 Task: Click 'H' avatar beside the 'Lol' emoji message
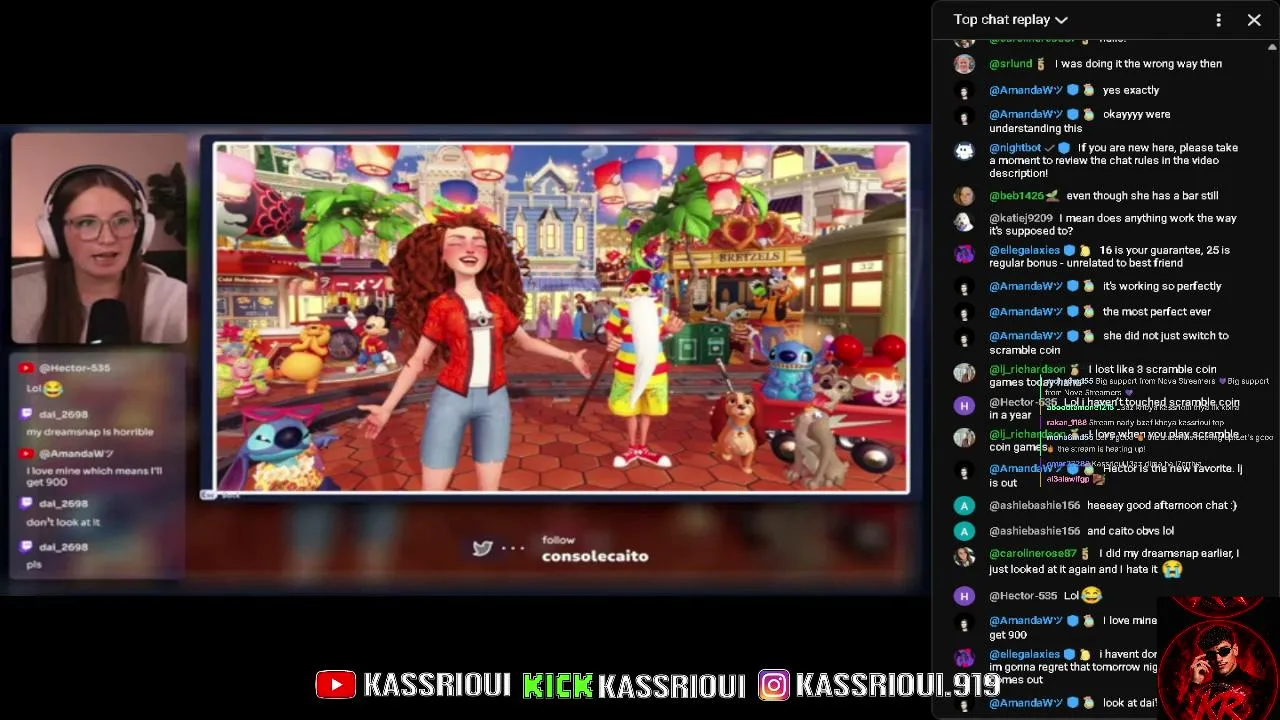[964, 596]
